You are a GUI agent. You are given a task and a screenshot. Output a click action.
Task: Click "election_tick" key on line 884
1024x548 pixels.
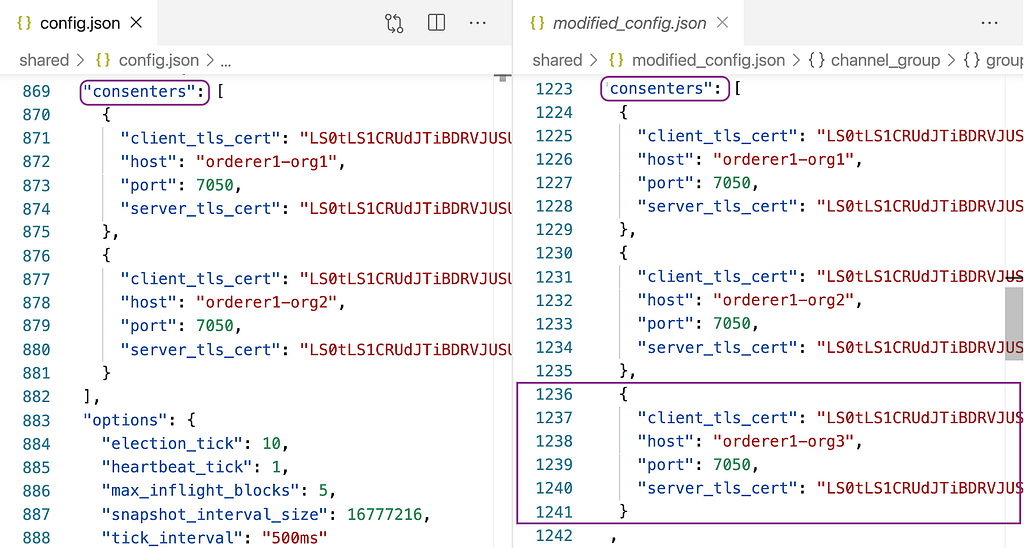click(172, 444)
